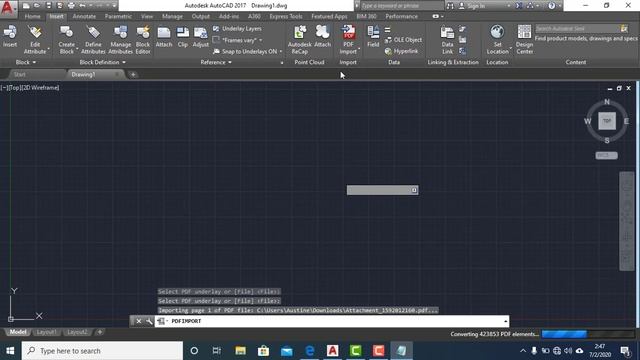Start the PDF Import tool
Screen dimensions: 640x360
point(348,40)
